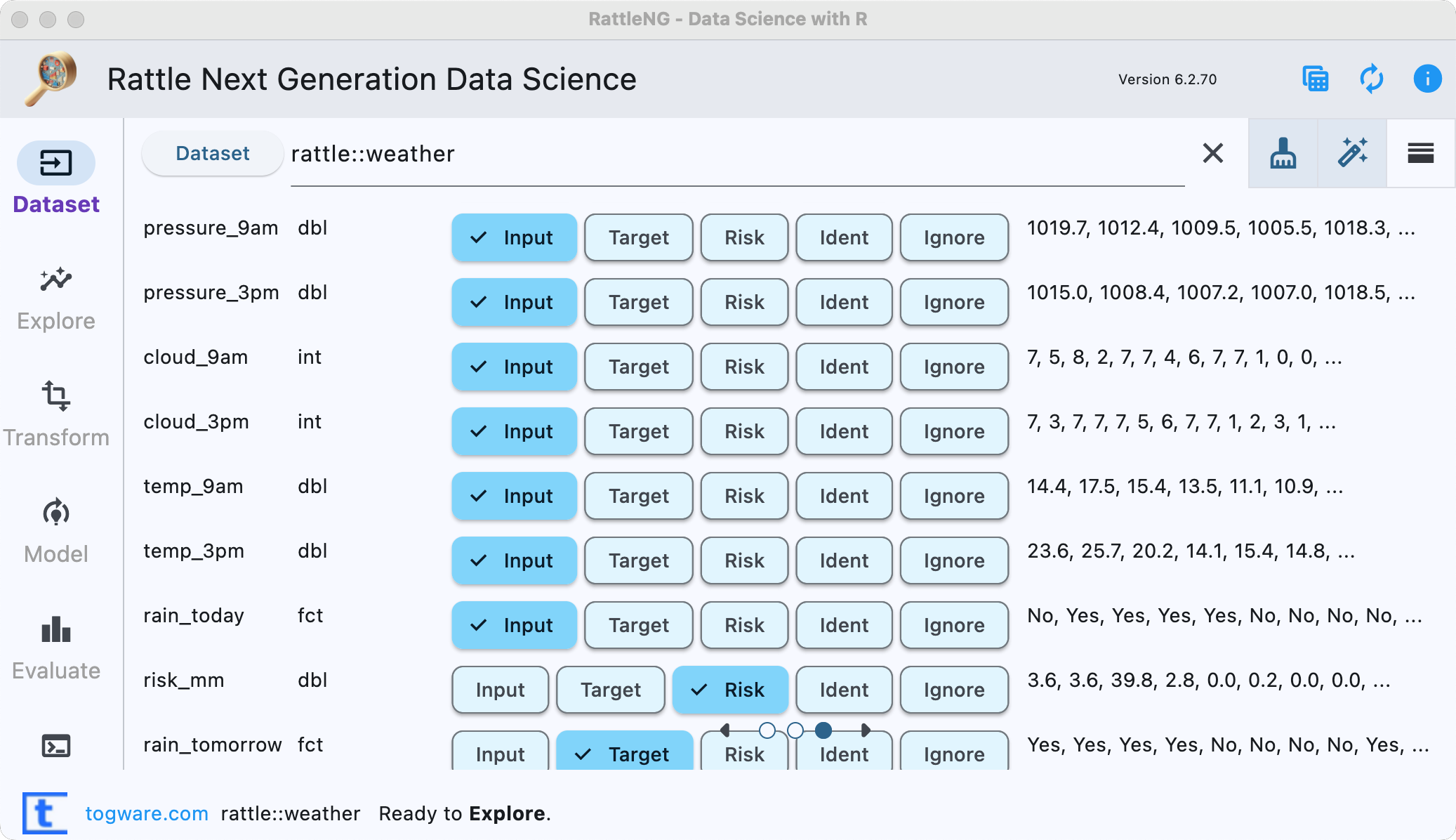This screenshot has height=840, width=1456.
Task: Open the info button top right
Action: pyautogui.click(x=1427, y=79)
